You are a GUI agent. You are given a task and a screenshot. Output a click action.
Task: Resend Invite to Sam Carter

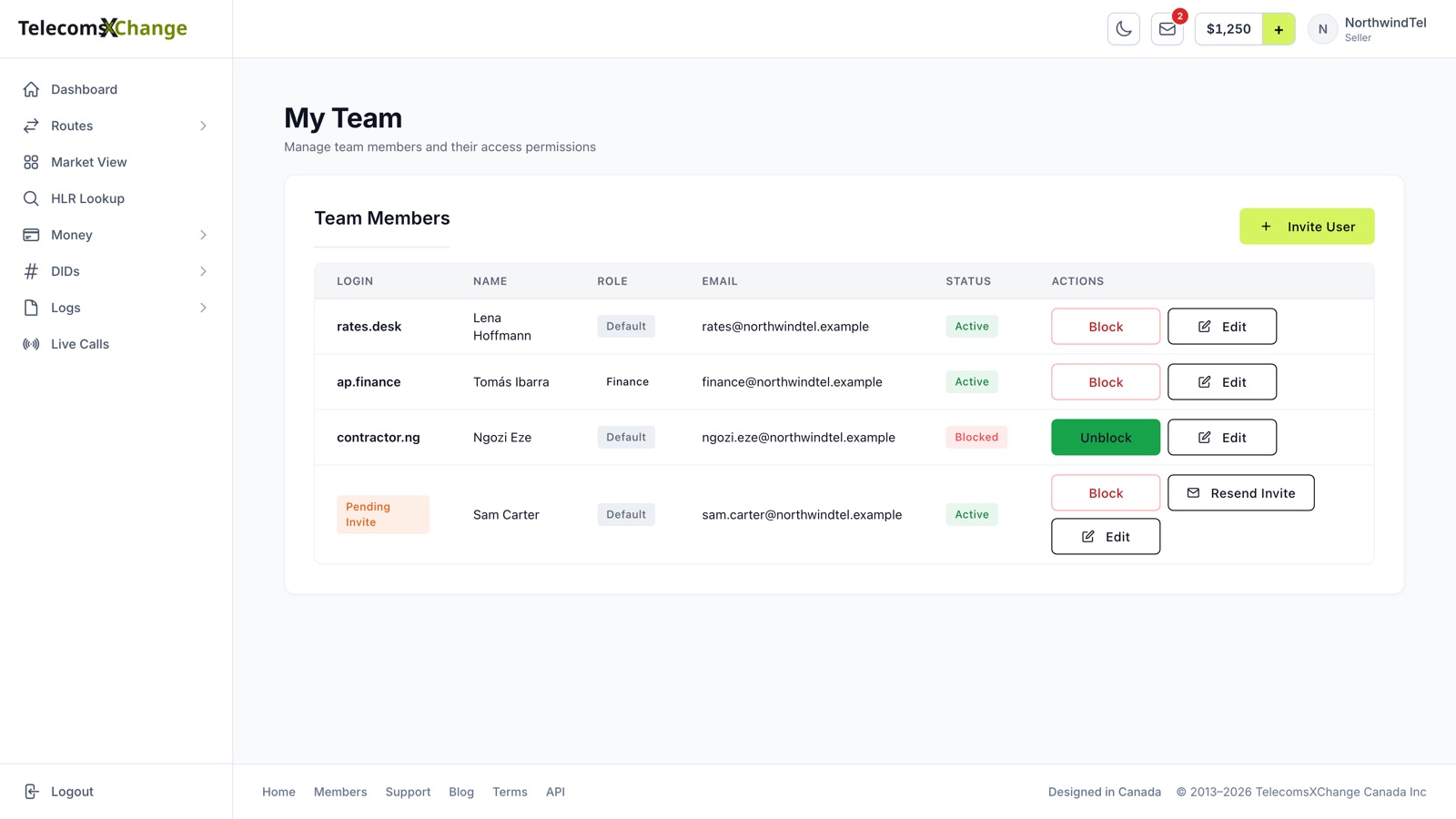(x=1241, y=493)
